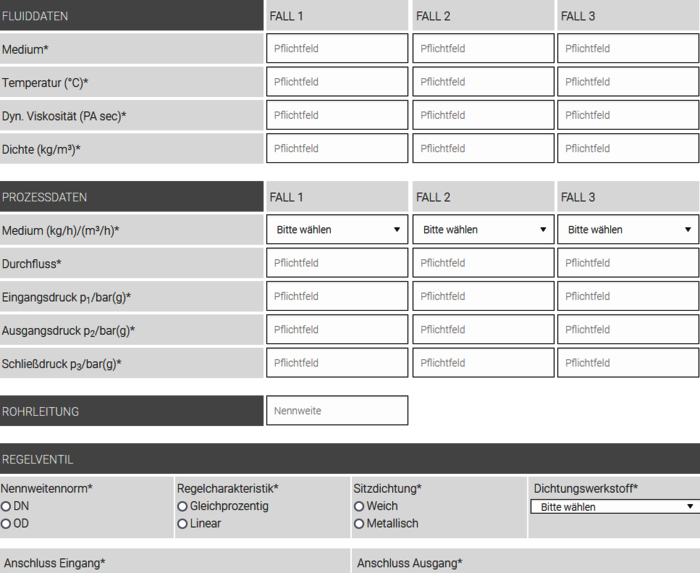Click the Fall 1 Durchfluss field
This screenshot has width=700, height=573.
(337, 263)
